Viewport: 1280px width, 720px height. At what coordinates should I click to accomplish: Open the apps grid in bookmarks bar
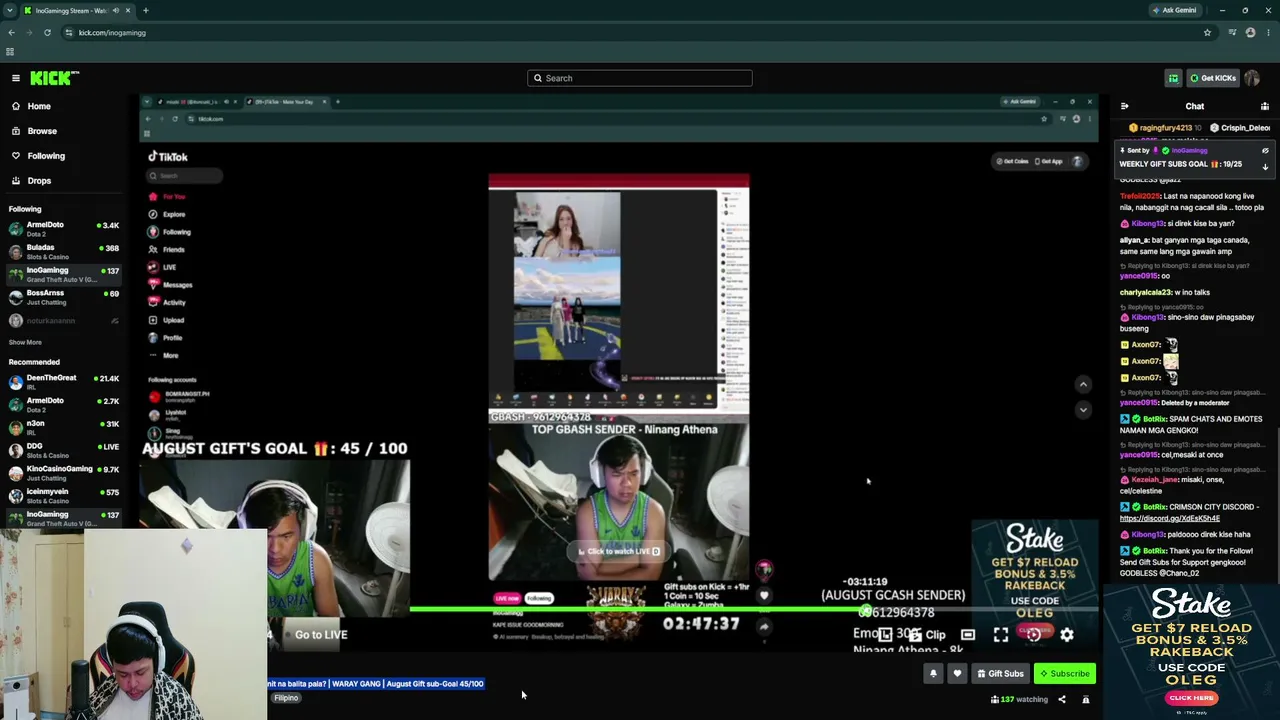10,52
